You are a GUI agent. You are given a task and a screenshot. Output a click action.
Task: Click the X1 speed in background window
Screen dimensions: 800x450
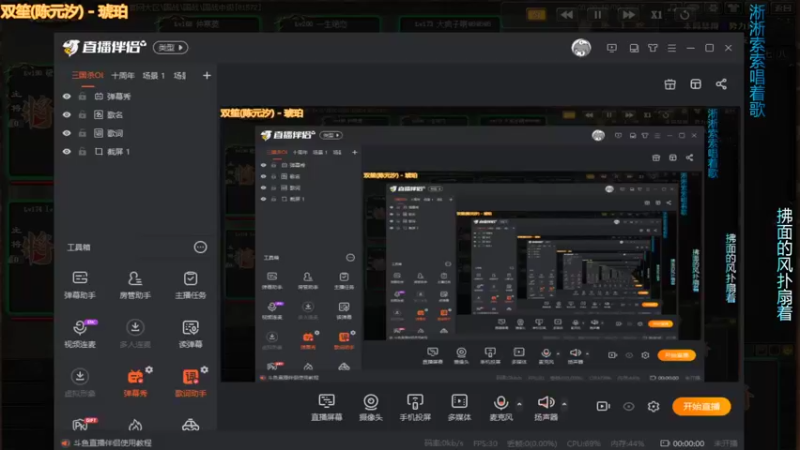(x=656, y=15)
